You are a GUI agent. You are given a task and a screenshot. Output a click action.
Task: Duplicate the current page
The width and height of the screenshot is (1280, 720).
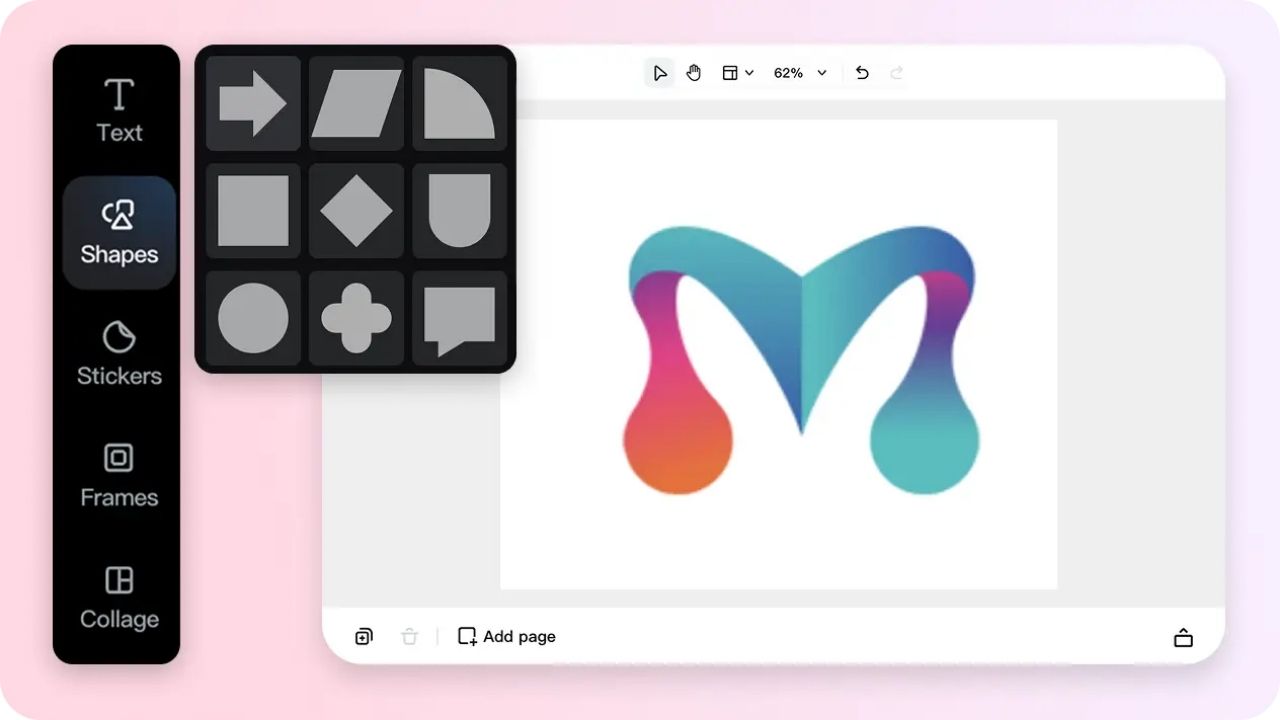363,636
